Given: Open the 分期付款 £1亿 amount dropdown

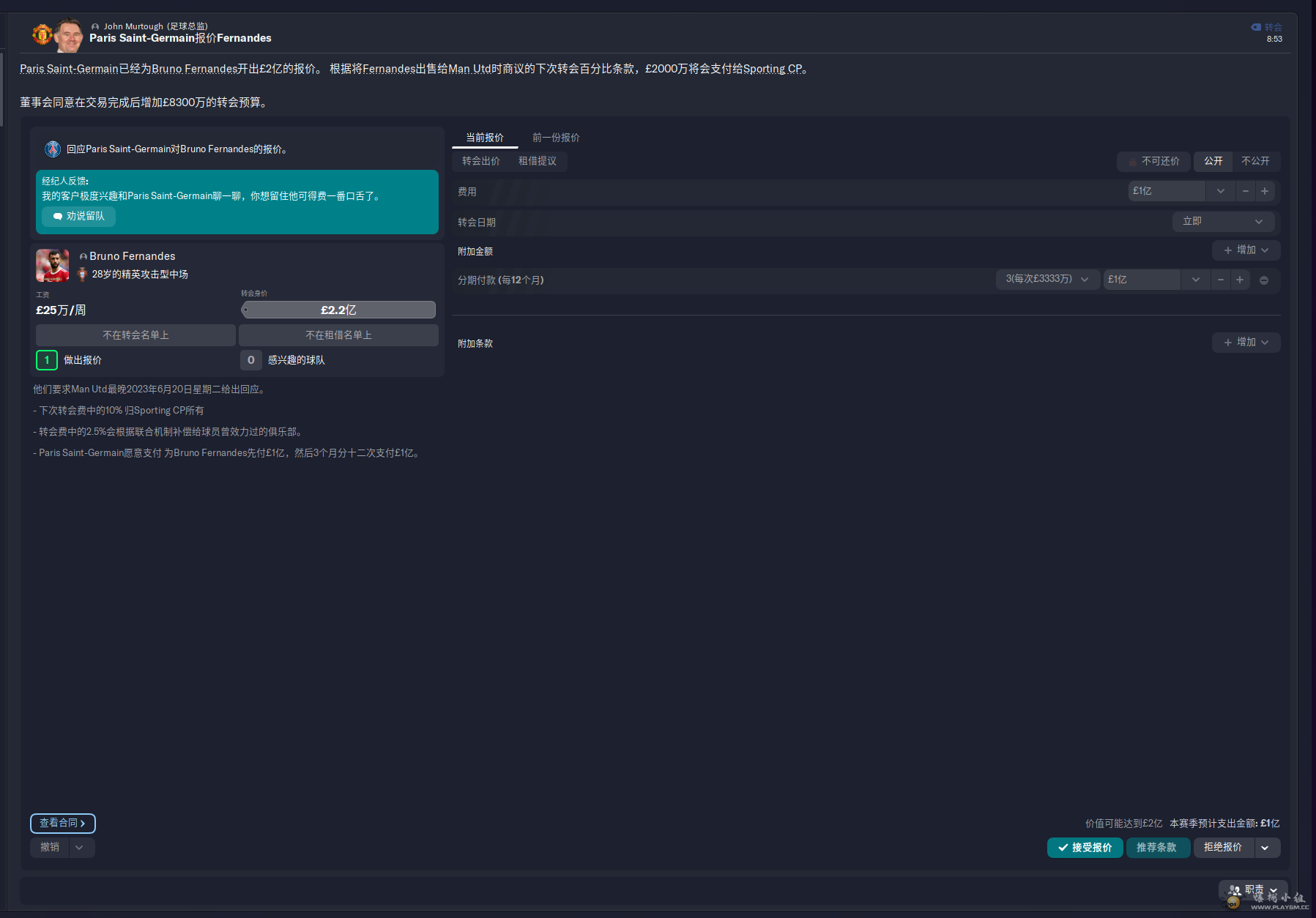Looking at the screenshot, I should click(1196, 280).
